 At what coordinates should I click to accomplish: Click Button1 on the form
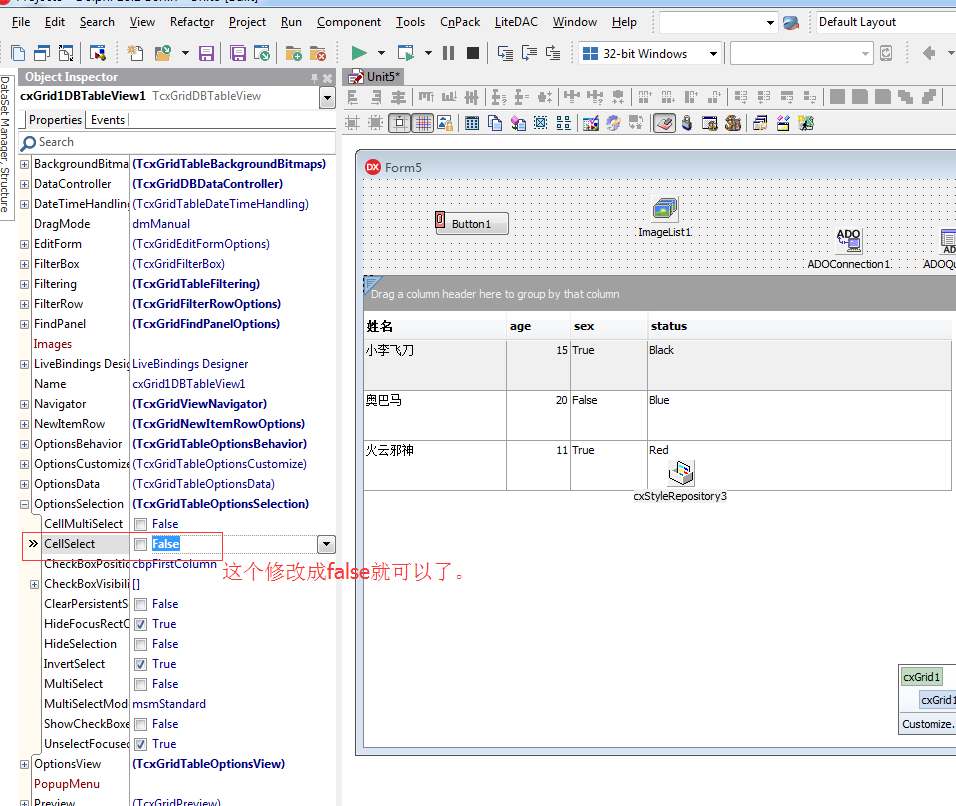point(472,224)
